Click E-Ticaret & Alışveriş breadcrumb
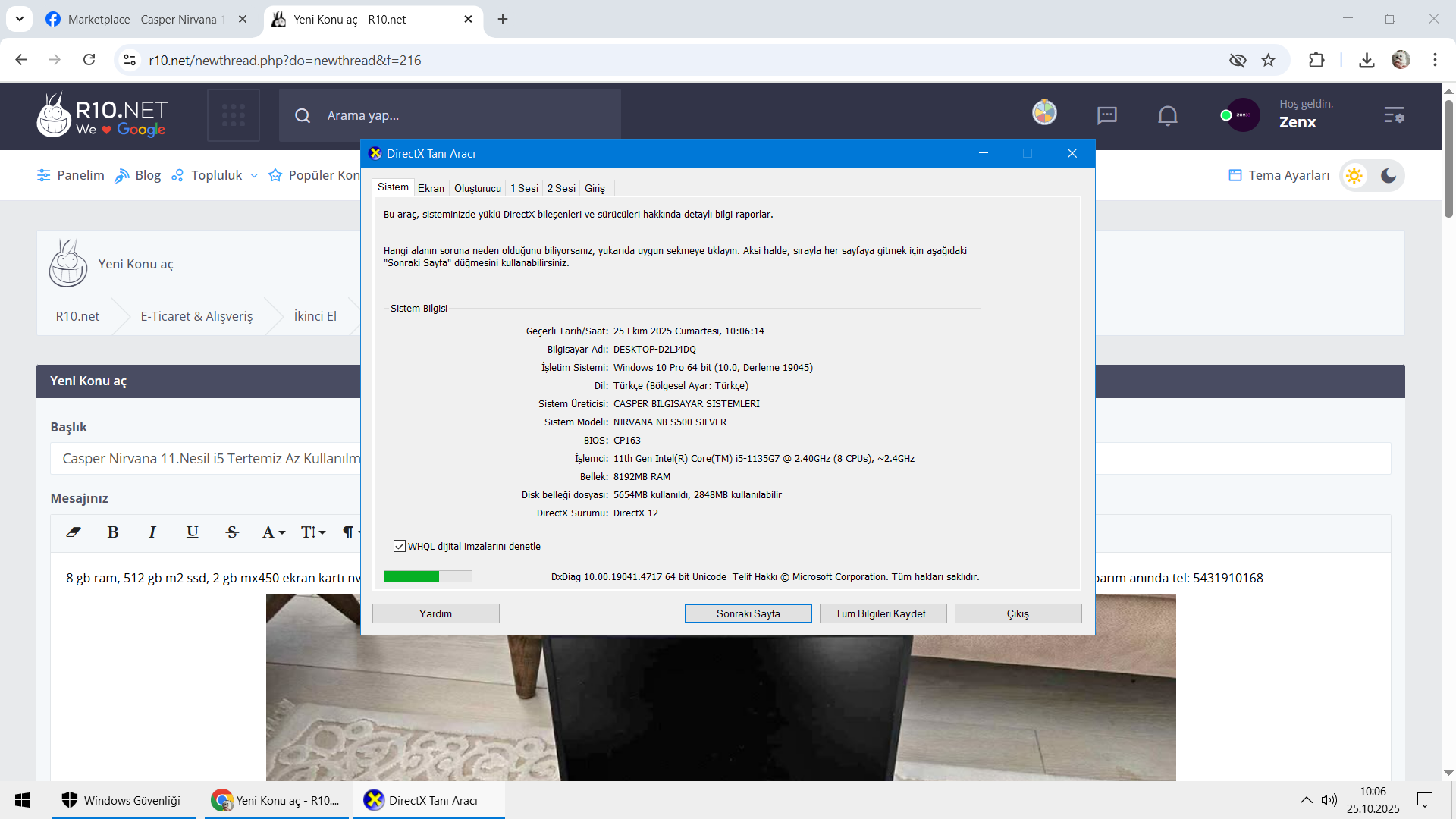The height and width of the screenshot is (819, 1456). pos(196,316)
